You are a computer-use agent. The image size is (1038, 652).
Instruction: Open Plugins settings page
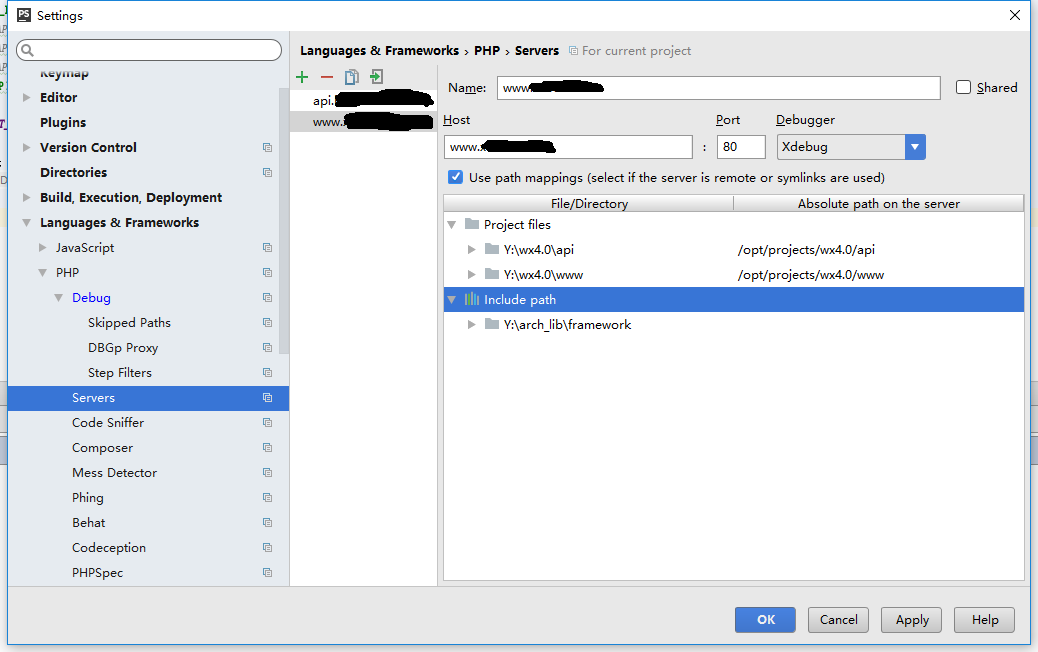click(x=63, y=122)
